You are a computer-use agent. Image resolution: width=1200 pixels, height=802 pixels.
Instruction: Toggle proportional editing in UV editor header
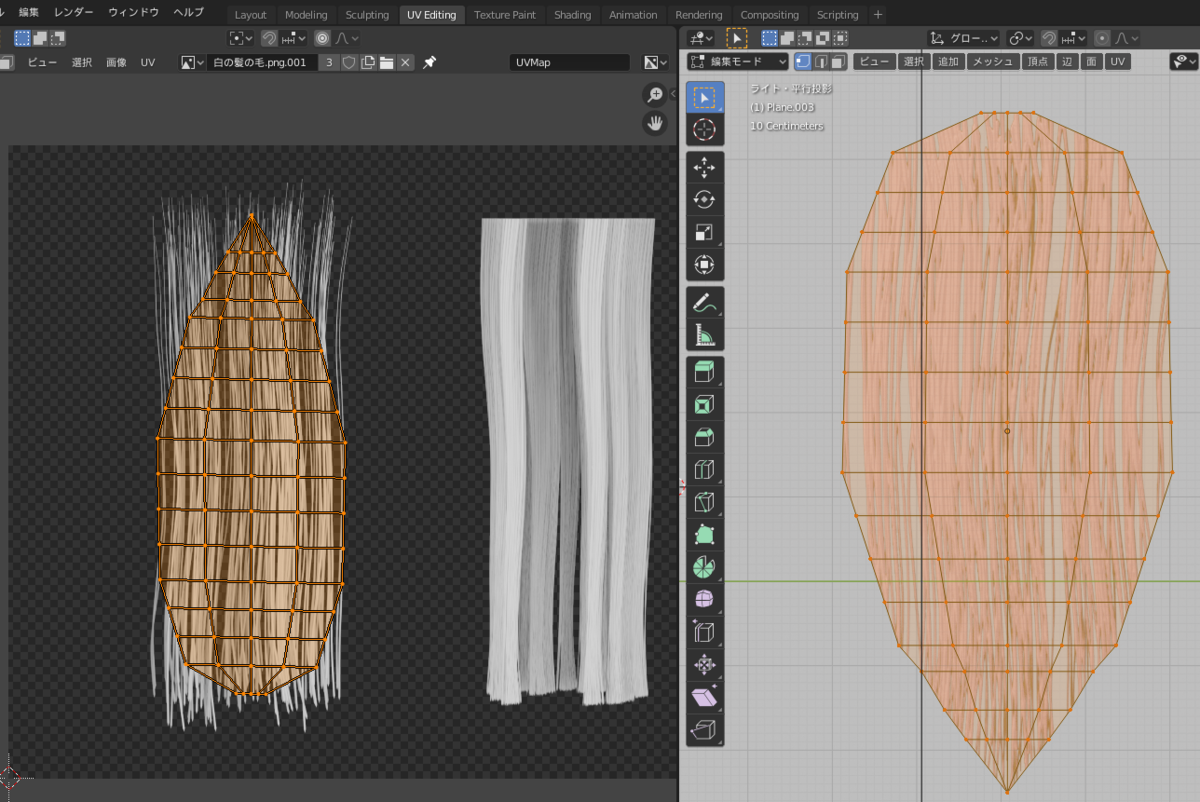coord(322,38)
